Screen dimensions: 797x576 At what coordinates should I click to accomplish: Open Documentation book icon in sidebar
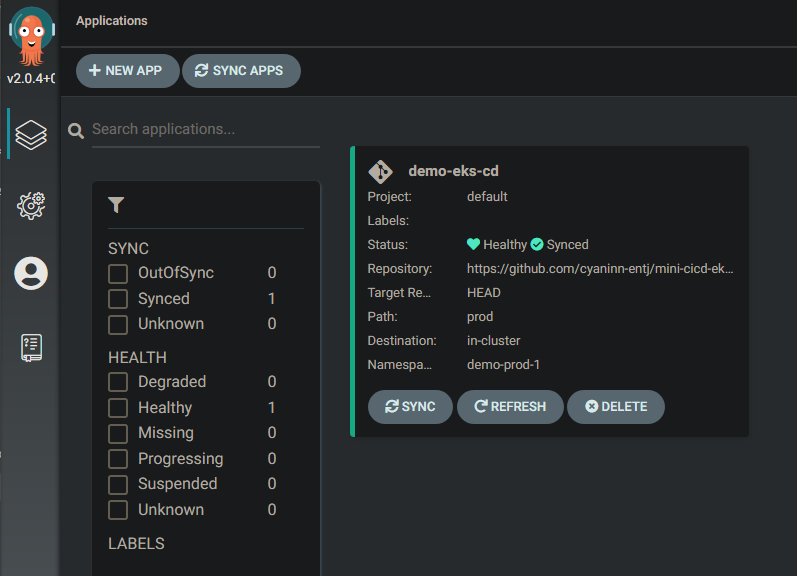click(x=31, y=348)
